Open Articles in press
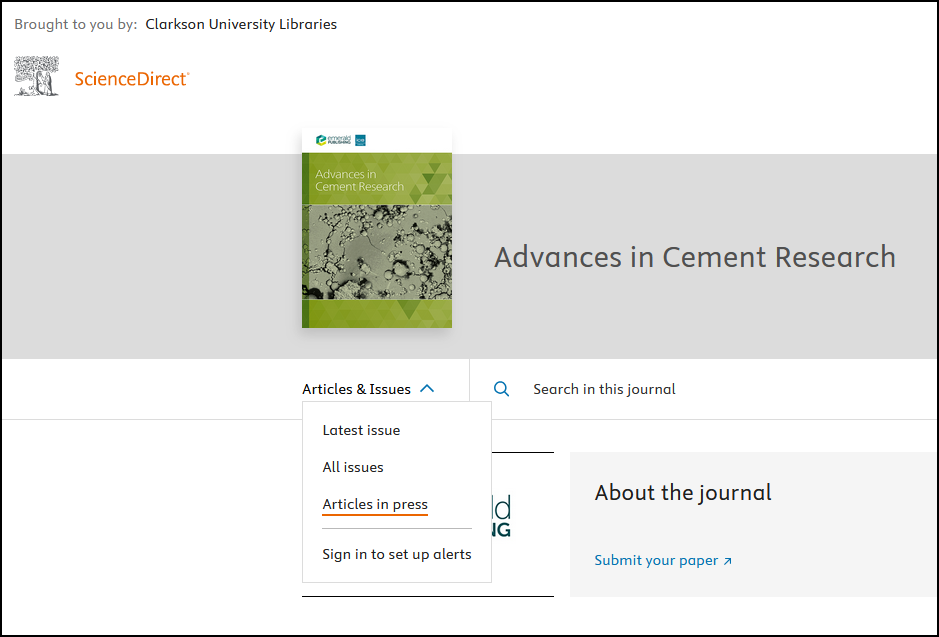Viewport: 939px width, 637px height. point(375,504)
